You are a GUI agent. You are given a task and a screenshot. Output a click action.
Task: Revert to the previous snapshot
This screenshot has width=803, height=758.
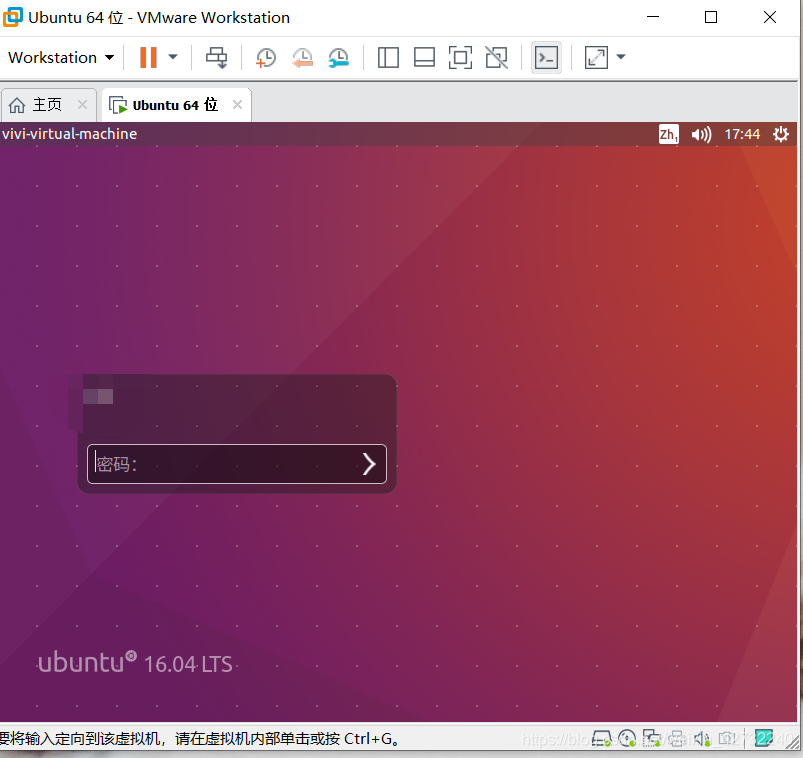point(302,57)
